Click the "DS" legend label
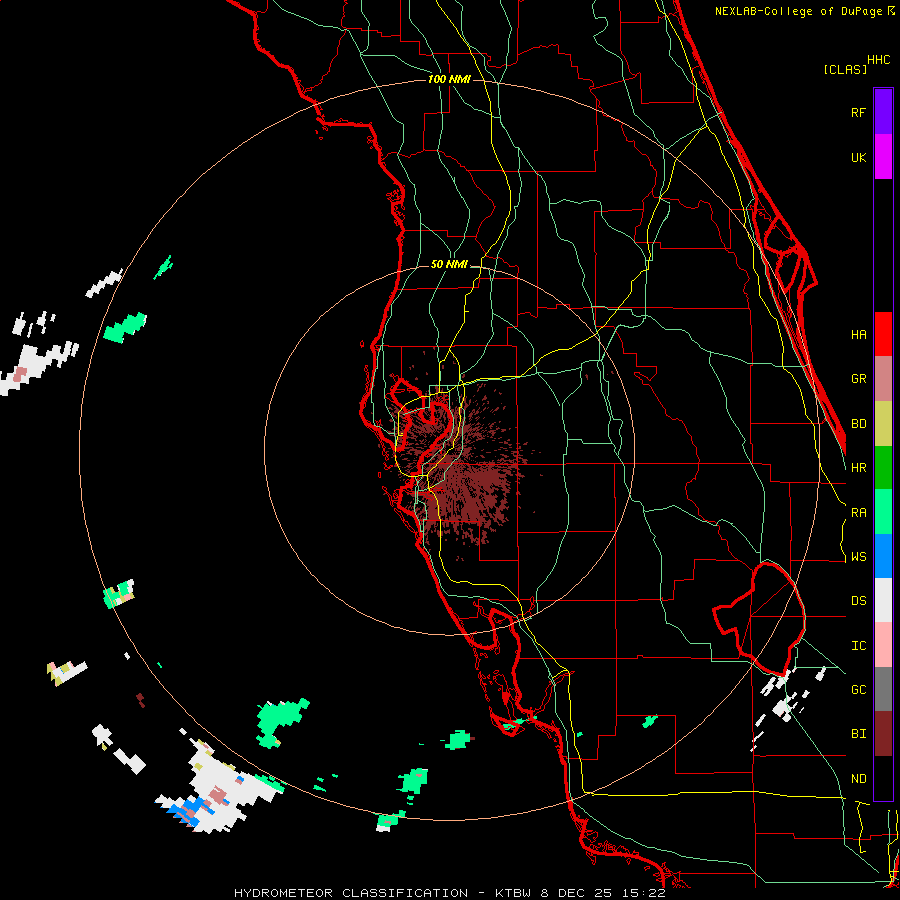Screen dimensions: 900x900 858,601
